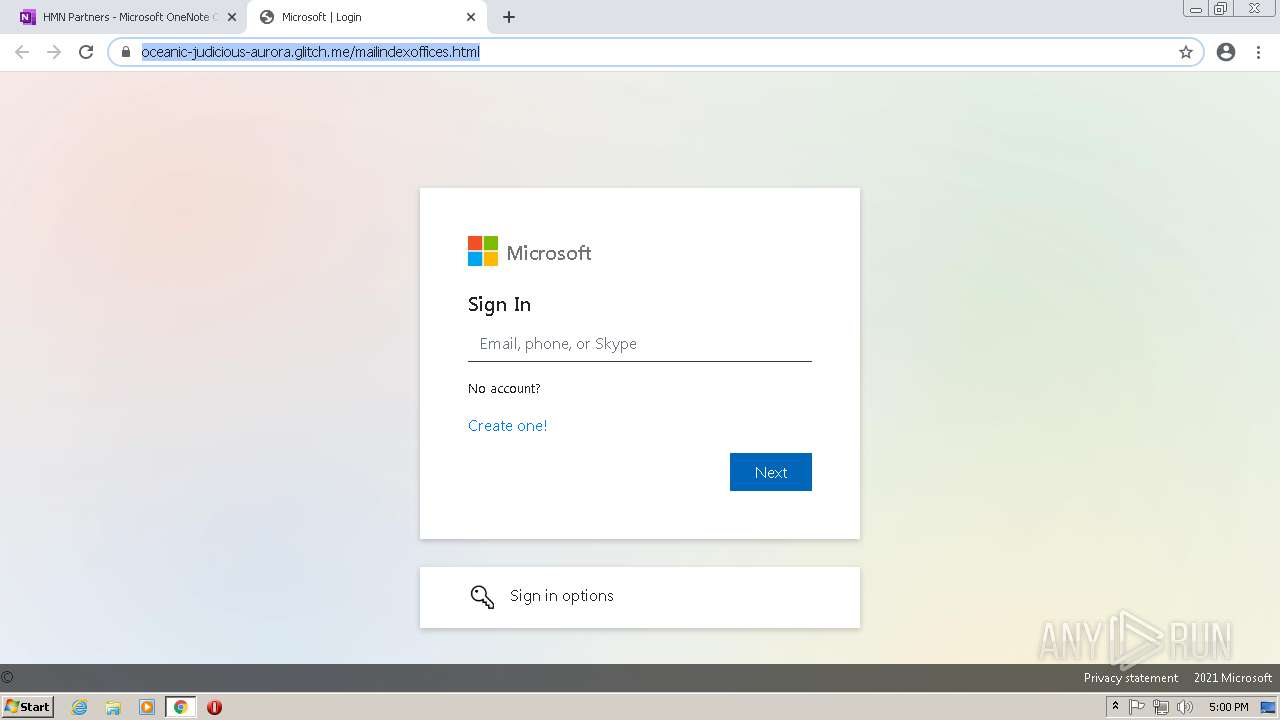
Task: Click the Microsoft four-square logo
Action: 483,251
